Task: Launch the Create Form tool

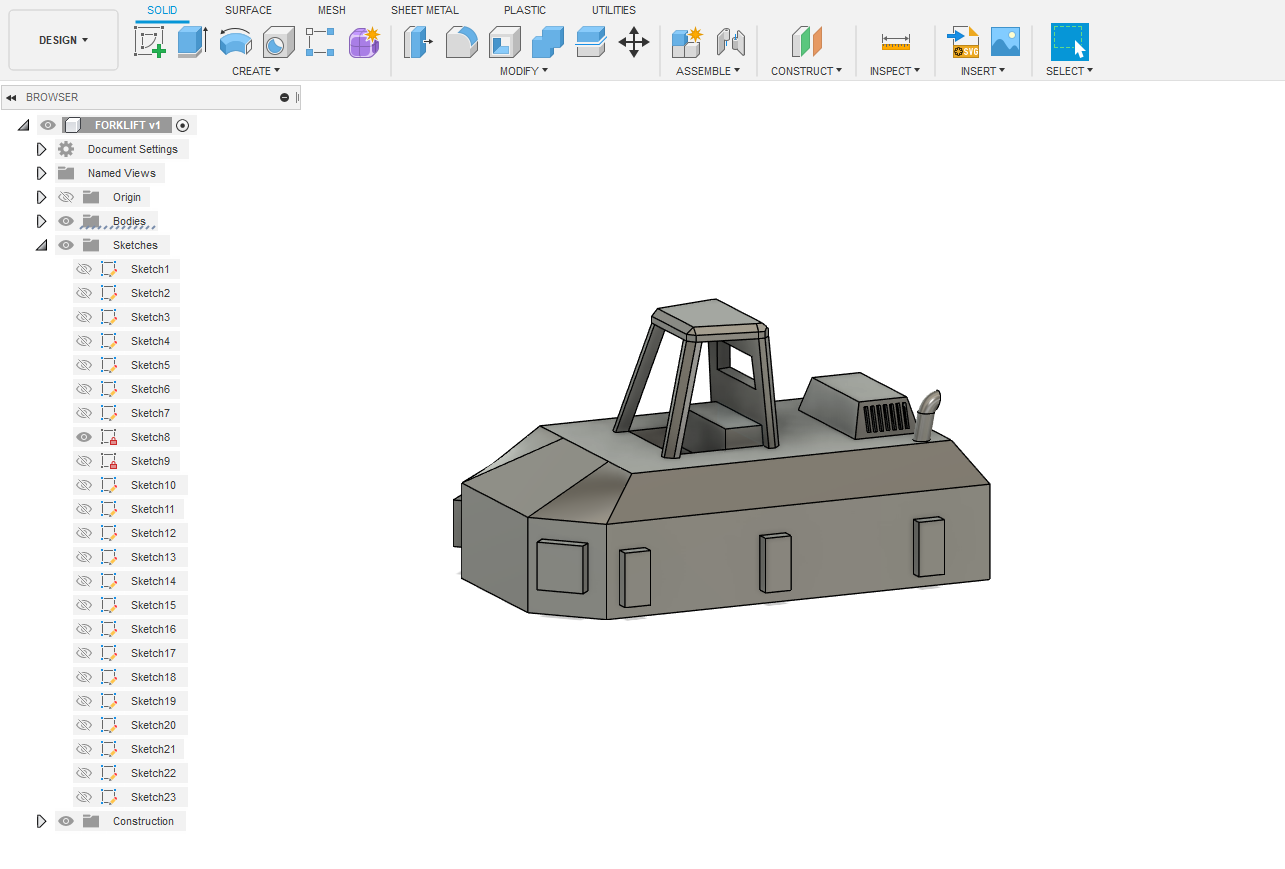Action: pos(364,42)
